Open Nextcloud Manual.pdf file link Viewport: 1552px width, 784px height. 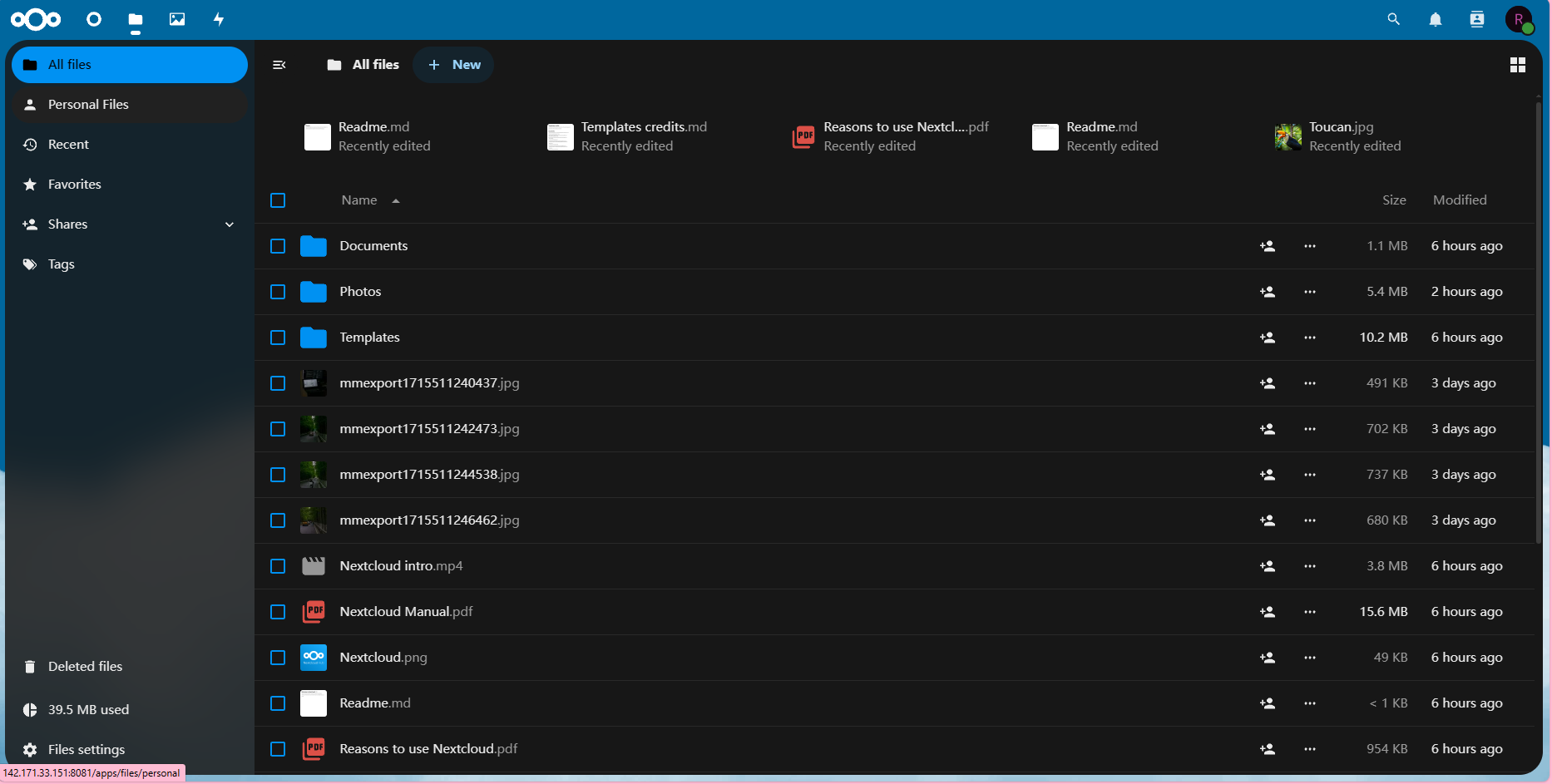[406, 612]
